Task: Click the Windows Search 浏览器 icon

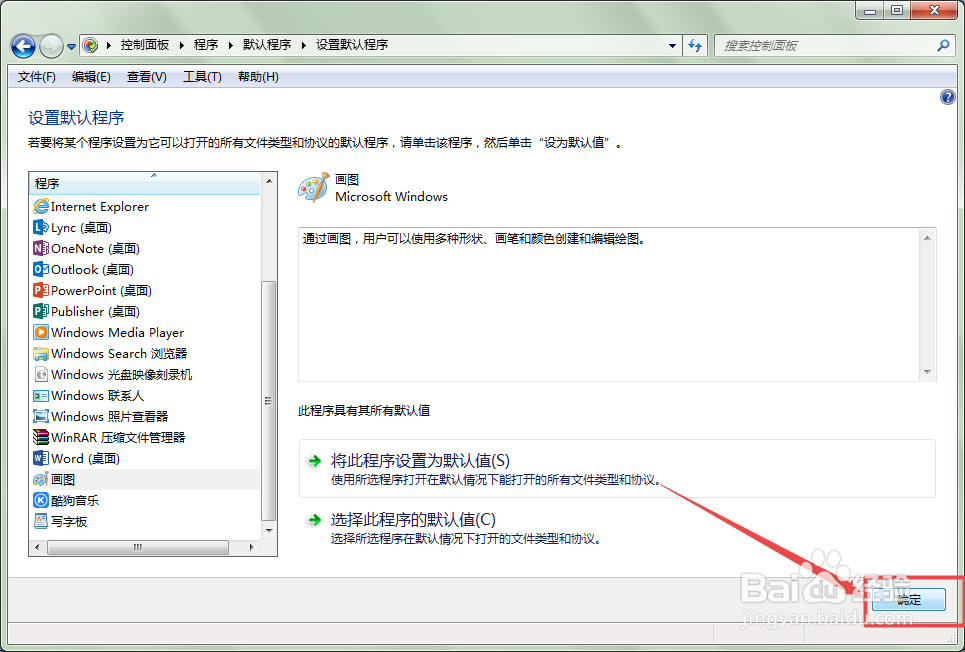Action: [41, 353]
